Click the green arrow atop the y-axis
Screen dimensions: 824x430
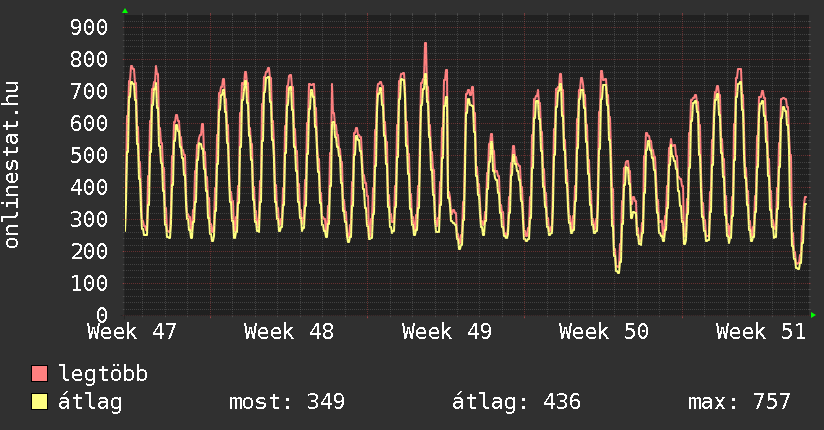tap(125, 10)
